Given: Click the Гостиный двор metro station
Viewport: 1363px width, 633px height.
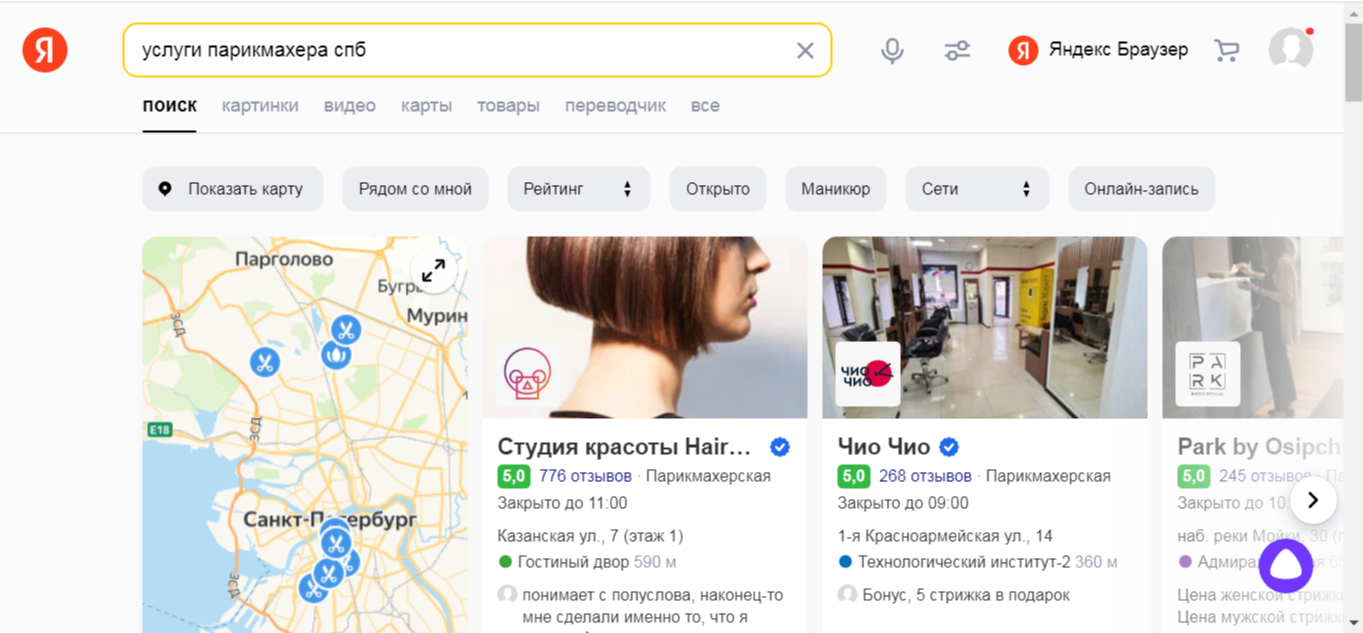Looking at the screenshot, I should (573, 562).
